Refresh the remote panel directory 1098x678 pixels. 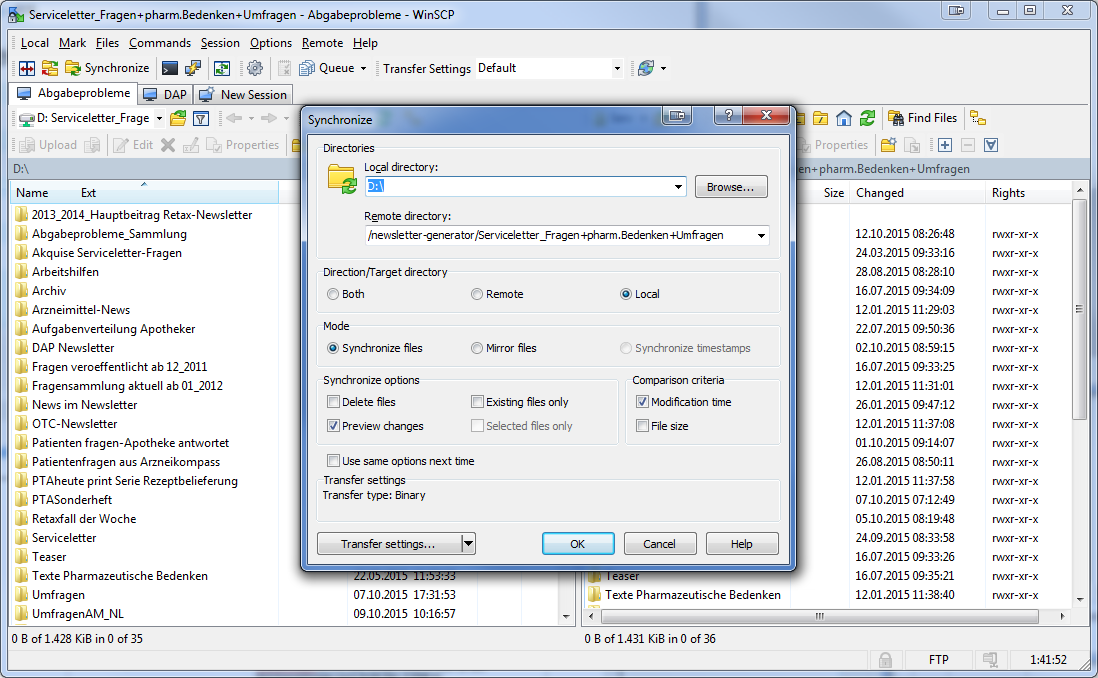point(867,118)
